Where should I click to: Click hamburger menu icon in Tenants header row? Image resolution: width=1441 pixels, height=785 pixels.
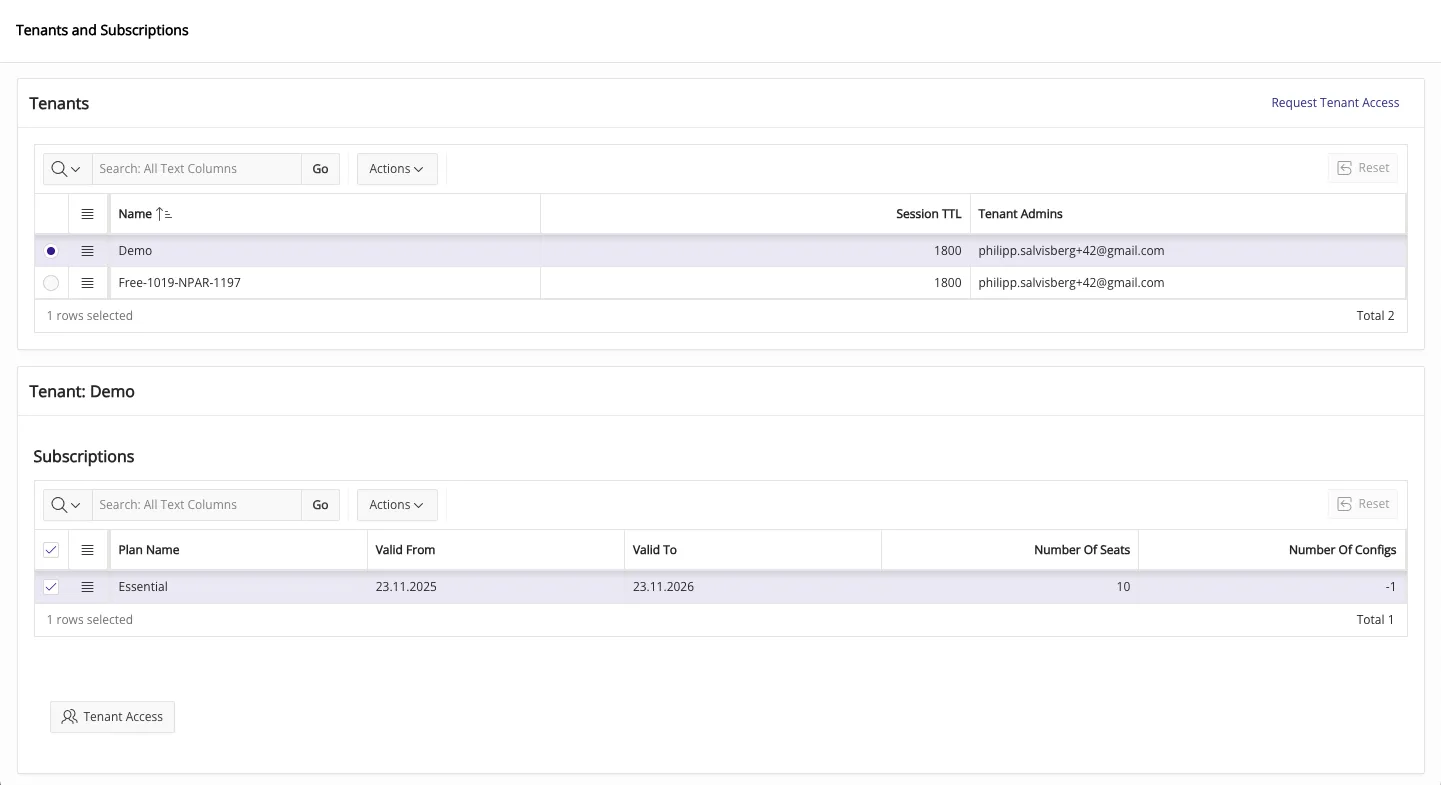pyautogui.click(x=87, y=214)
